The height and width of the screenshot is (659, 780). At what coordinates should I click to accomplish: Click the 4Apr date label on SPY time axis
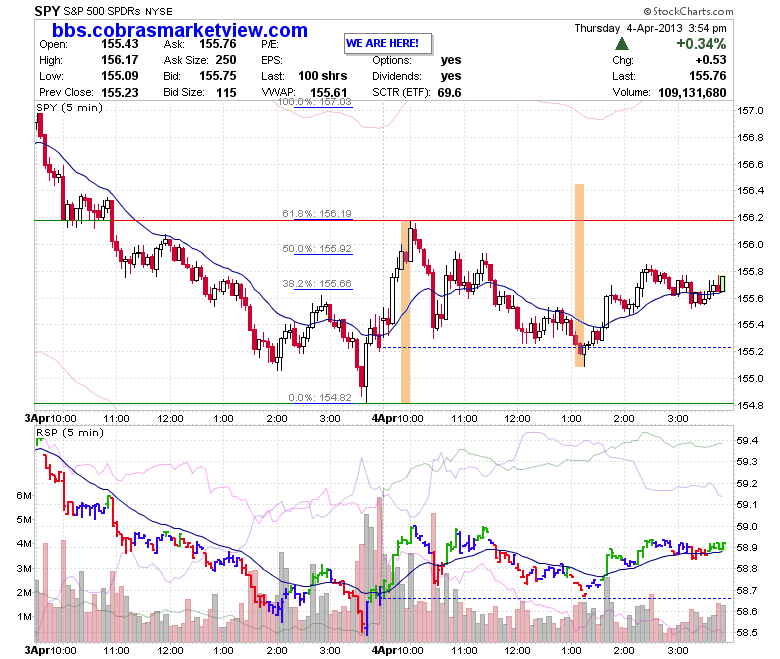384,418
